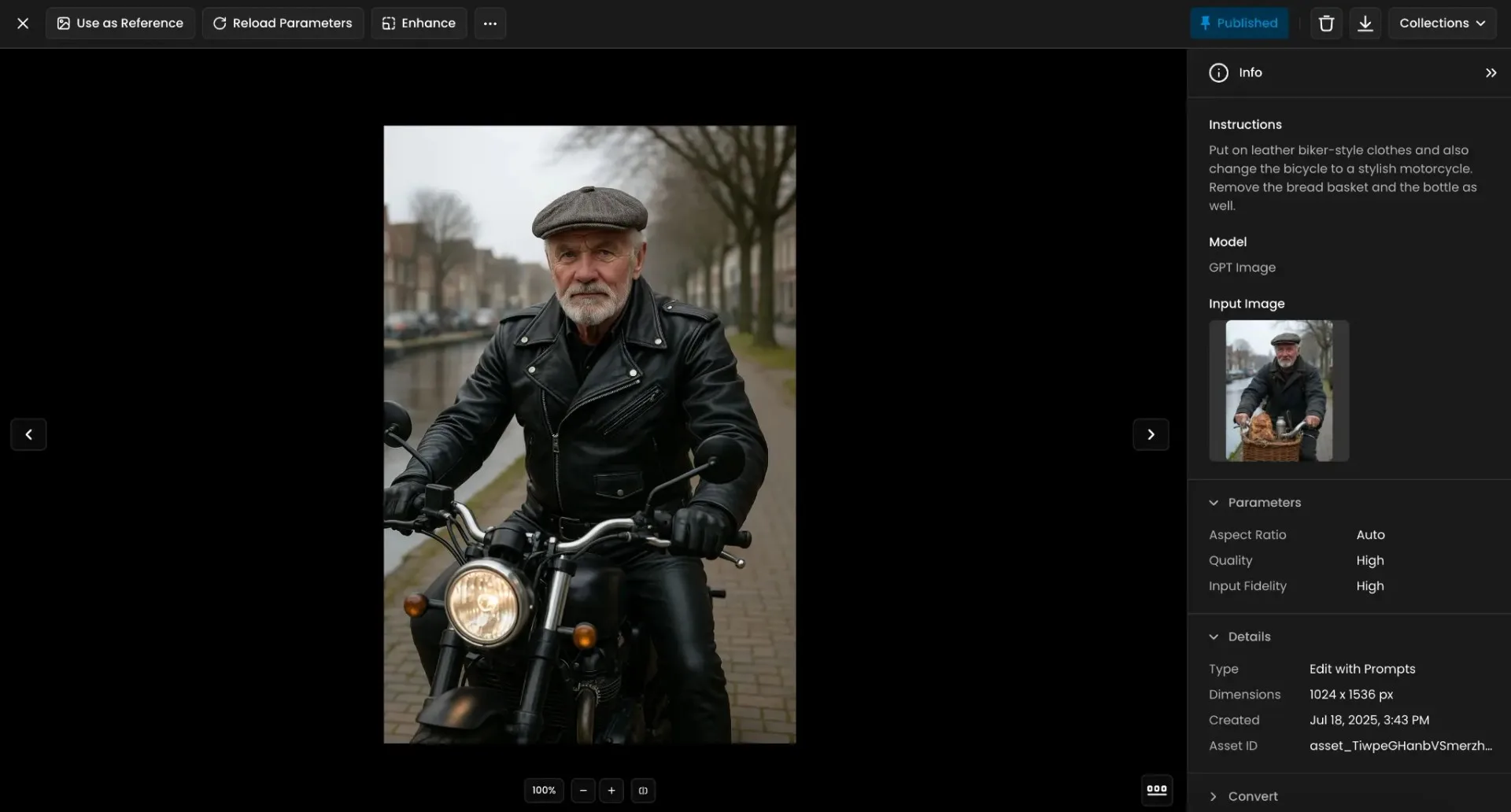The height and width of the screenshot is (812, 1511).
Task: Select the Use as Reference icon
Action: tap(63, 23)
